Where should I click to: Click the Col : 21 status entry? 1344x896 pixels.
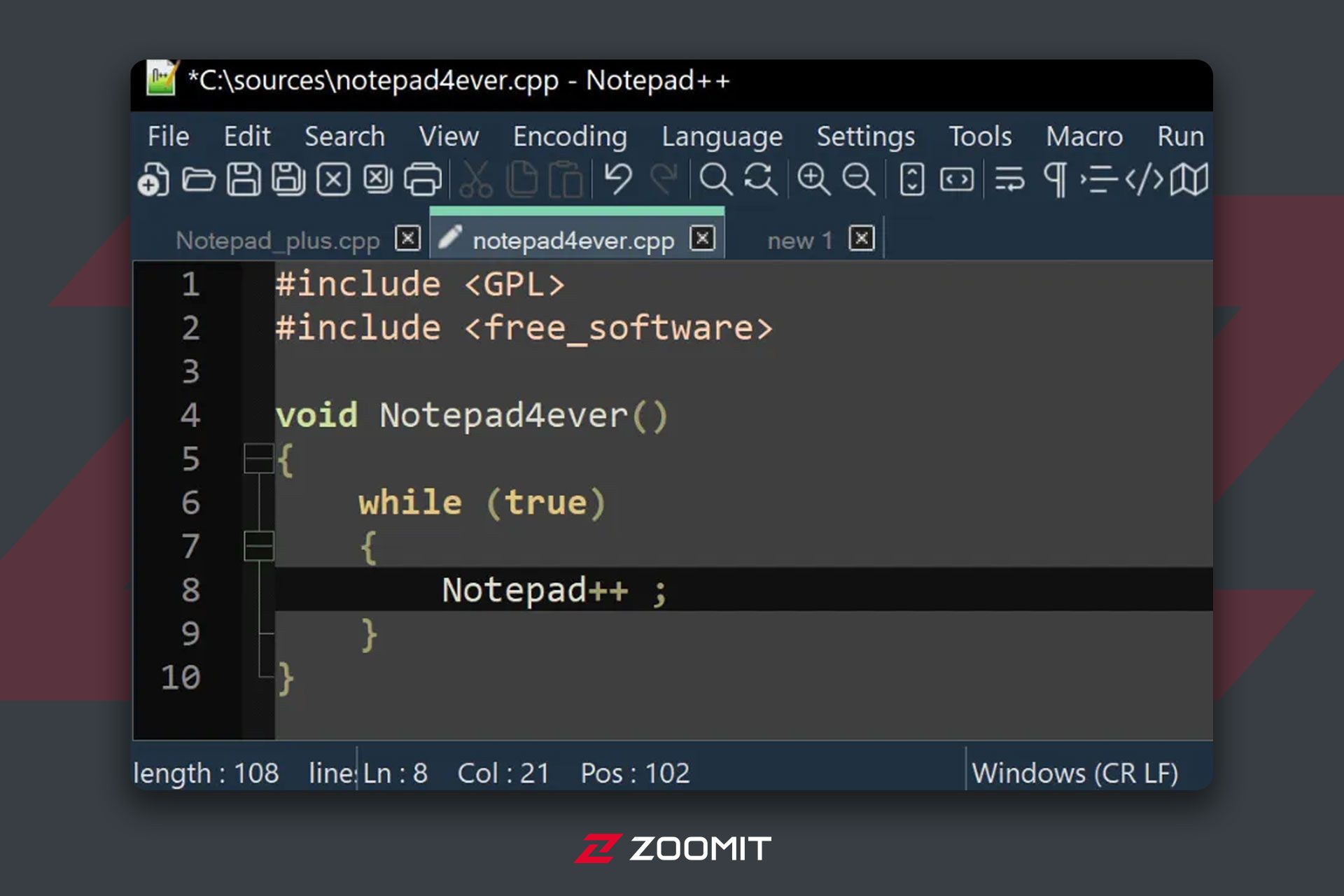[x=503, y=773]
